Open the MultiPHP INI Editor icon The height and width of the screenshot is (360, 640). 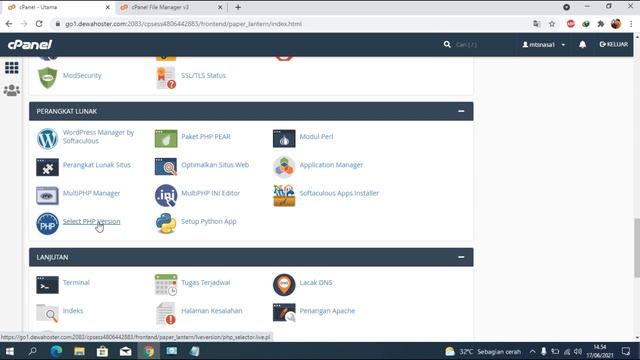(166, 195)
